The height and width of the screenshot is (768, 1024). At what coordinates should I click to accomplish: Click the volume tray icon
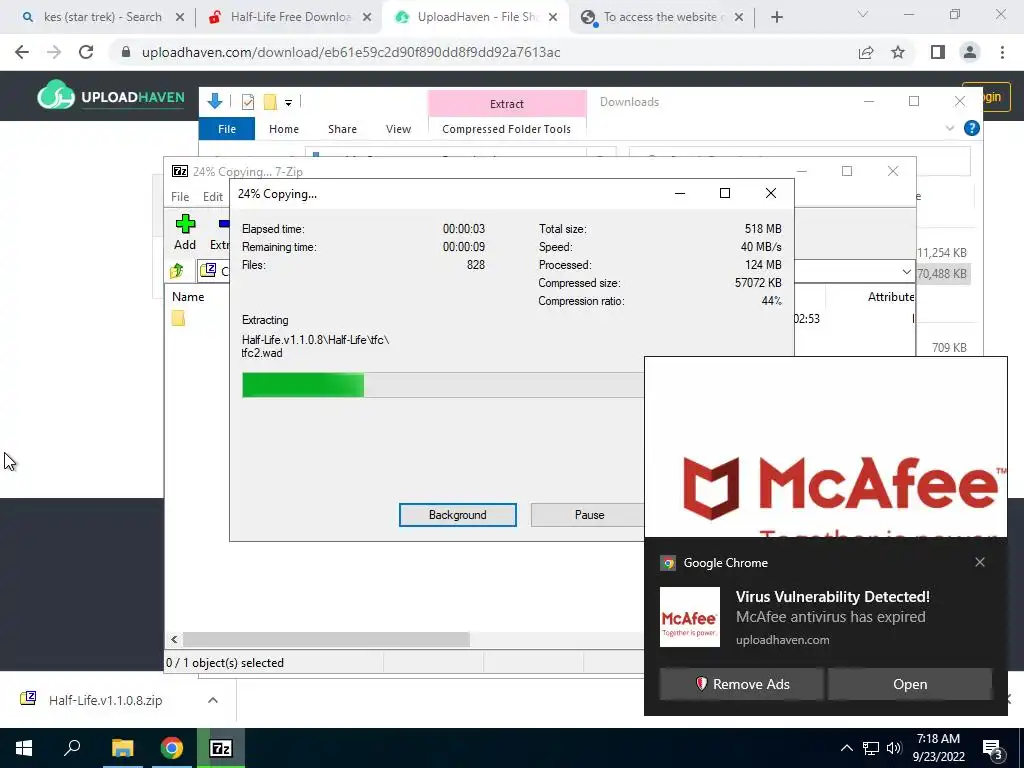coord(894,748)
